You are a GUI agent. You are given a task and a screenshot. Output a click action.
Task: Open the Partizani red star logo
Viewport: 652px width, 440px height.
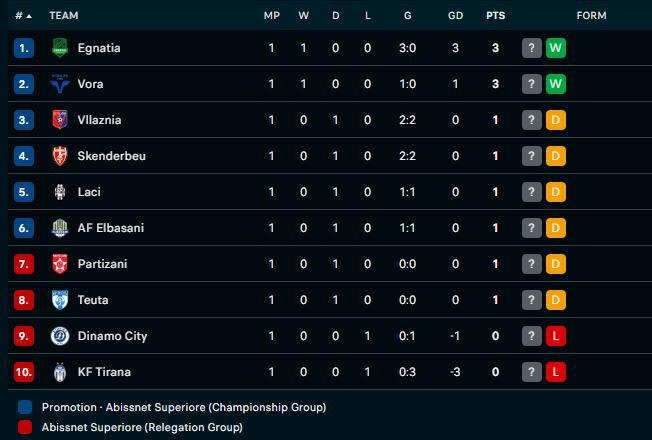point(60,264)
